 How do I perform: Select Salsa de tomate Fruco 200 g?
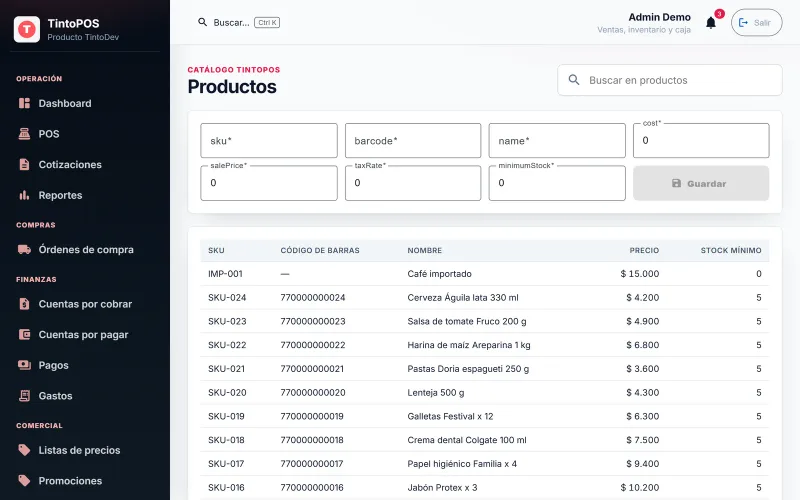[467, 321]
